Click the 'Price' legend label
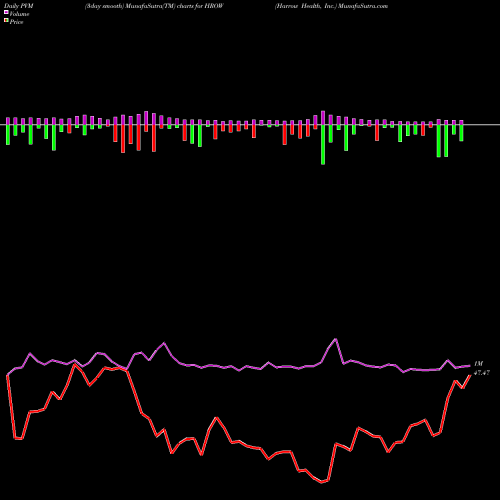Image resolution: width=500 pixels, height=500 pixels. coord(16,22)
